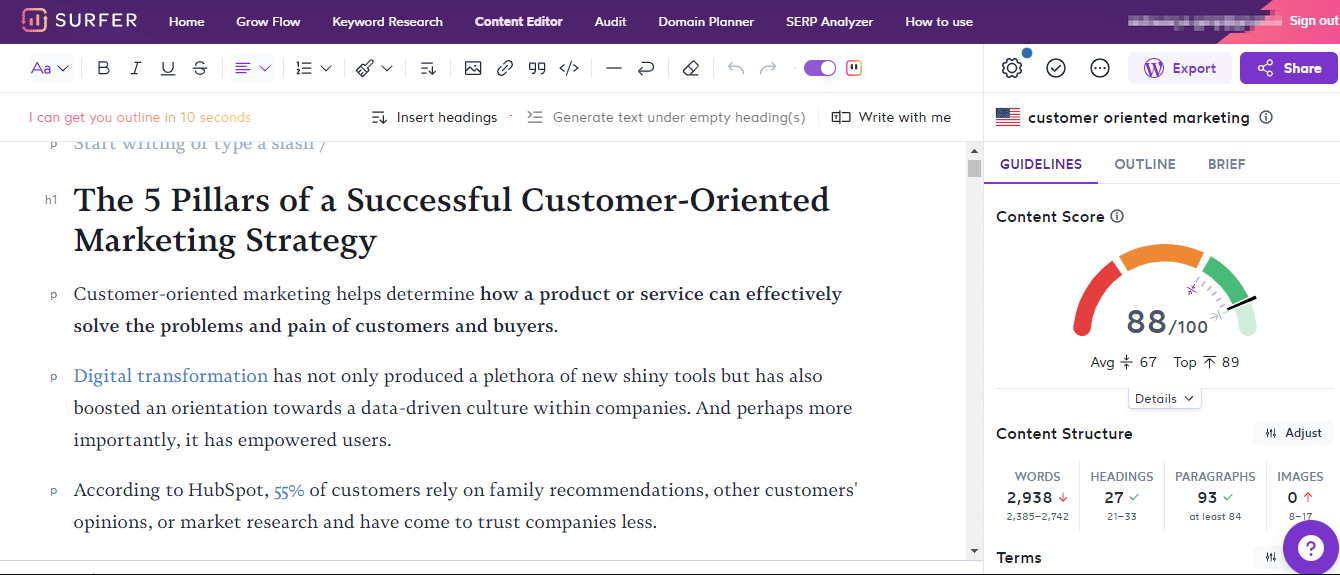1340x575 pixels.
Task: Switch to the OUTLINE tab
Action: pos(1145,164)
